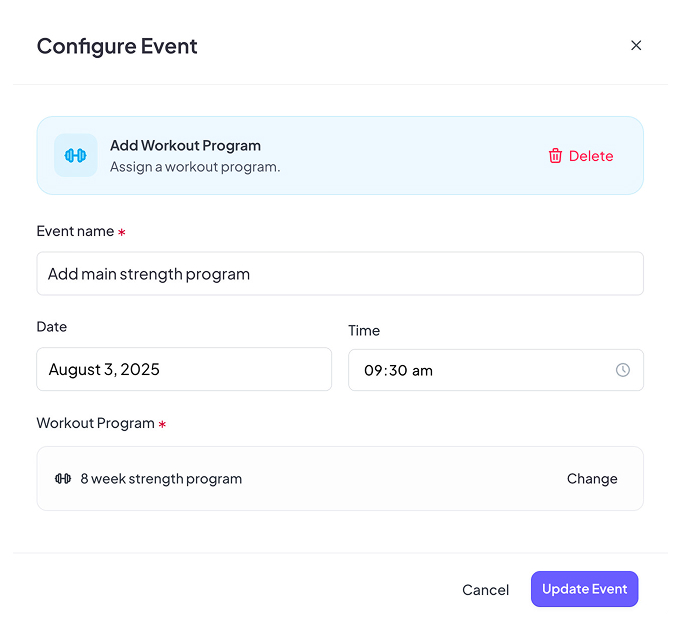The height and width of the screenshot is (641, 683).
Task: Cancel the event configuration
Action: click(x=485, y=590)
